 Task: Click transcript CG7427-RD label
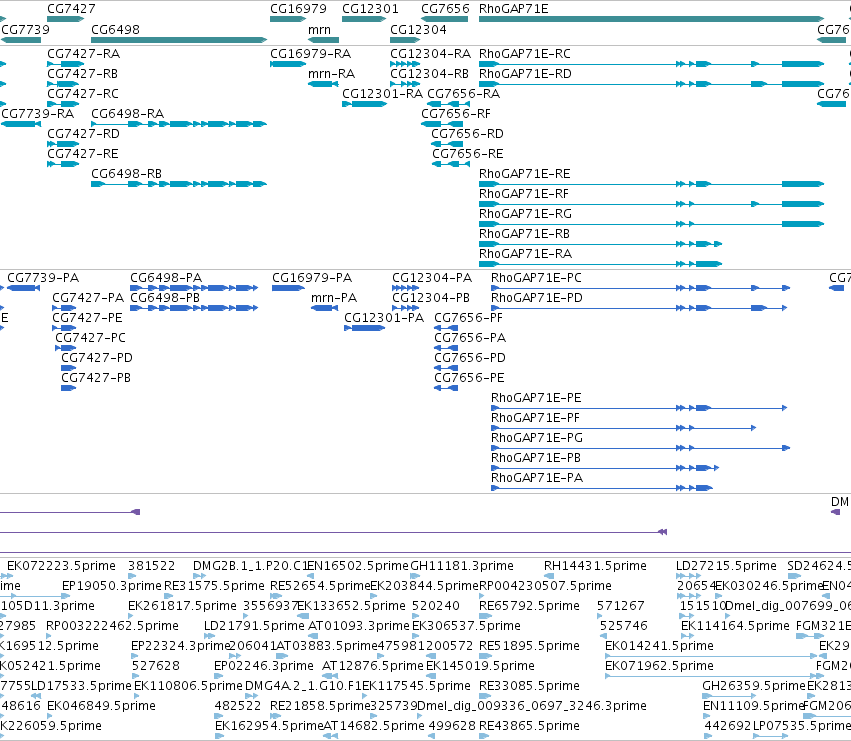pyautogui.click(x=83, y=134)
